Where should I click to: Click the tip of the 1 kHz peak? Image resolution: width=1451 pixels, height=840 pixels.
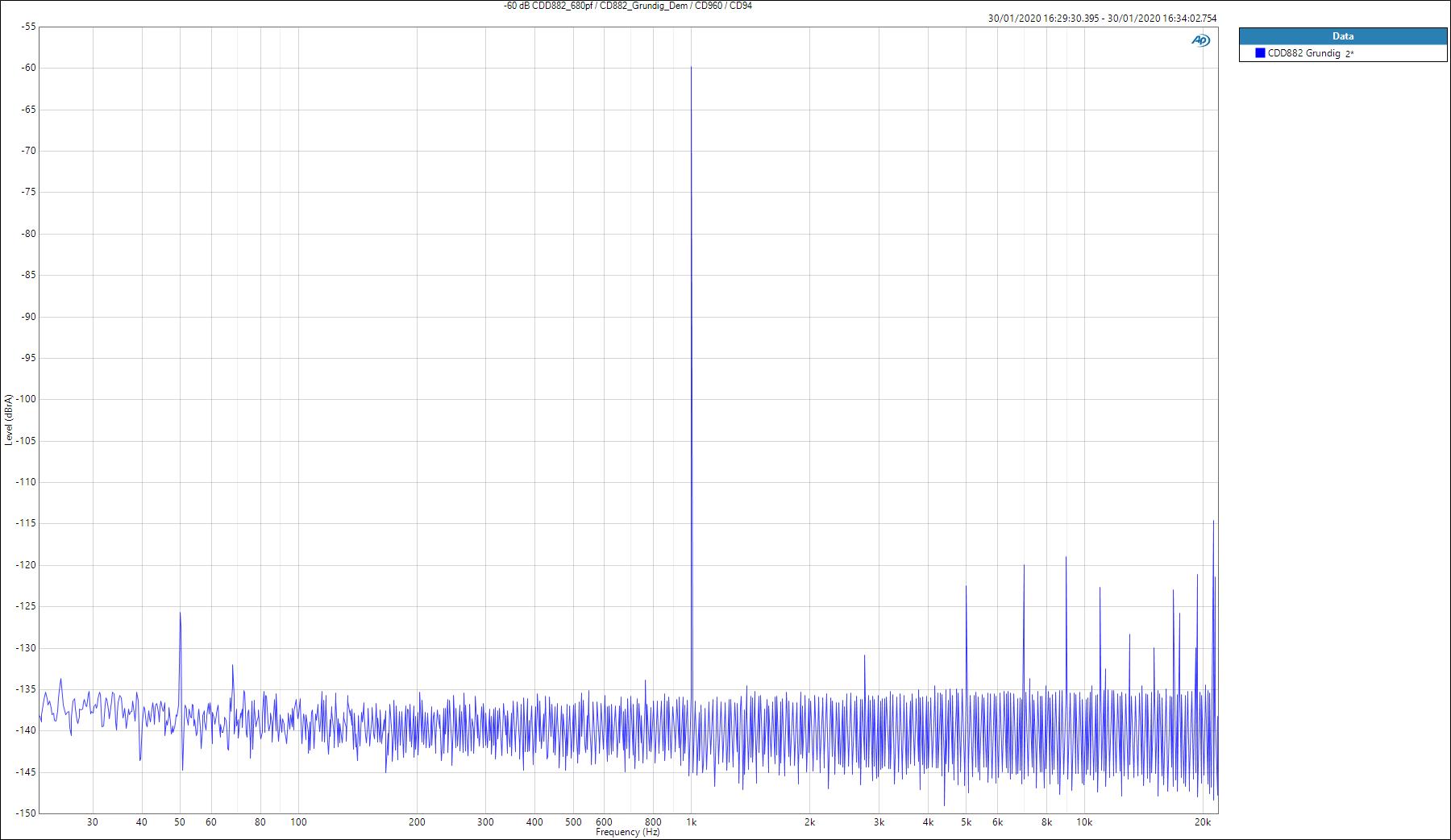691,69
